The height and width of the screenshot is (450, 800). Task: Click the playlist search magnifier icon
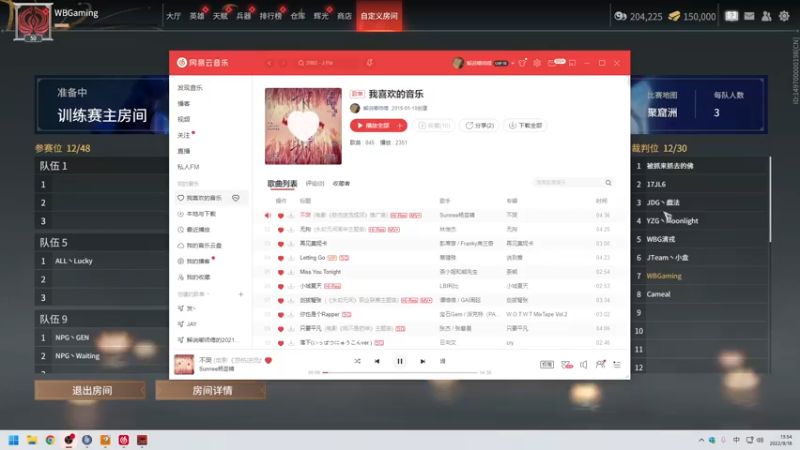(x=608, y=183)
